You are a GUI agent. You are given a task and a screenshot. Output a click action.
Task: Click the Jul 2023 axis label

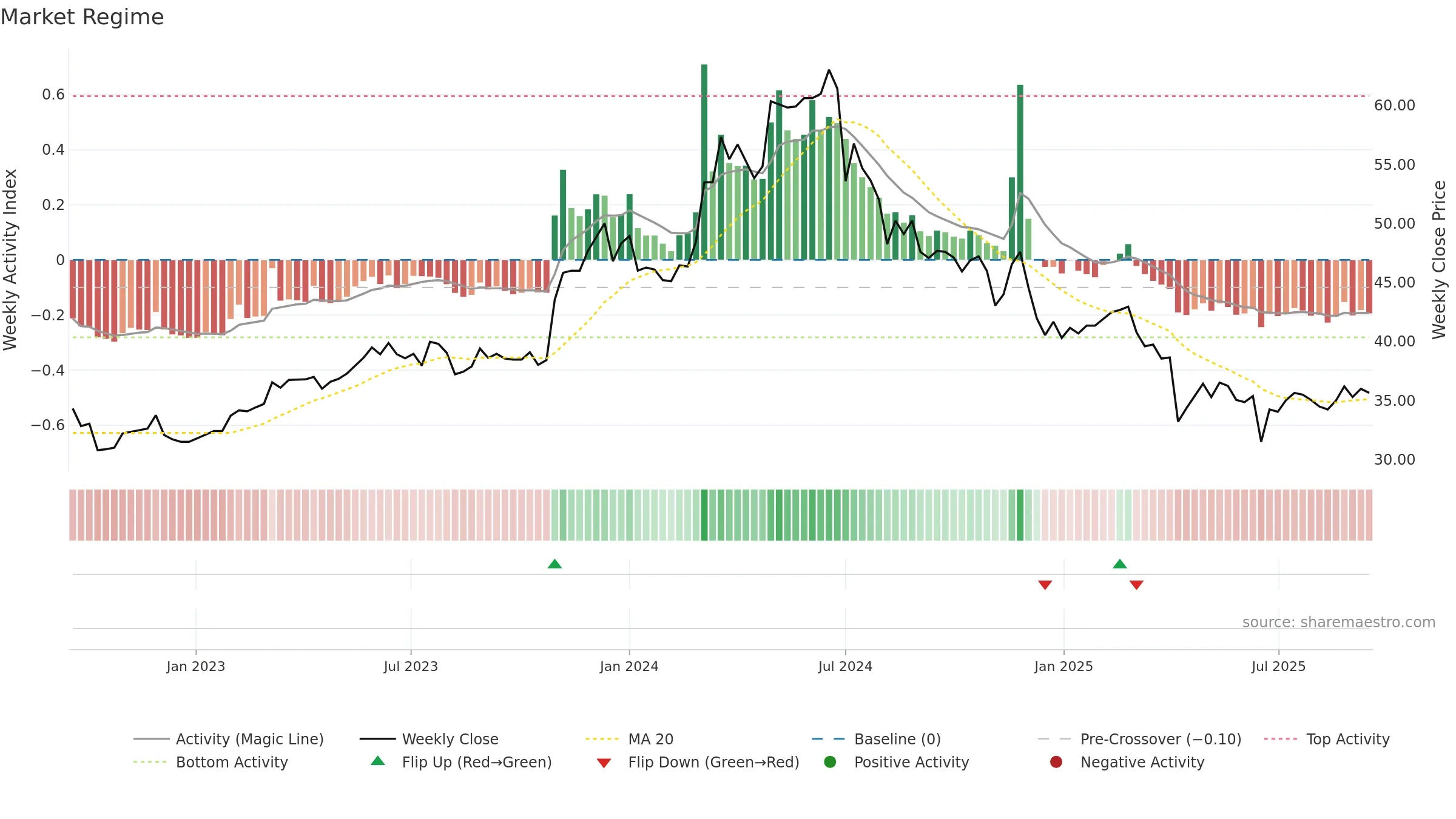[x=411, y=666]
